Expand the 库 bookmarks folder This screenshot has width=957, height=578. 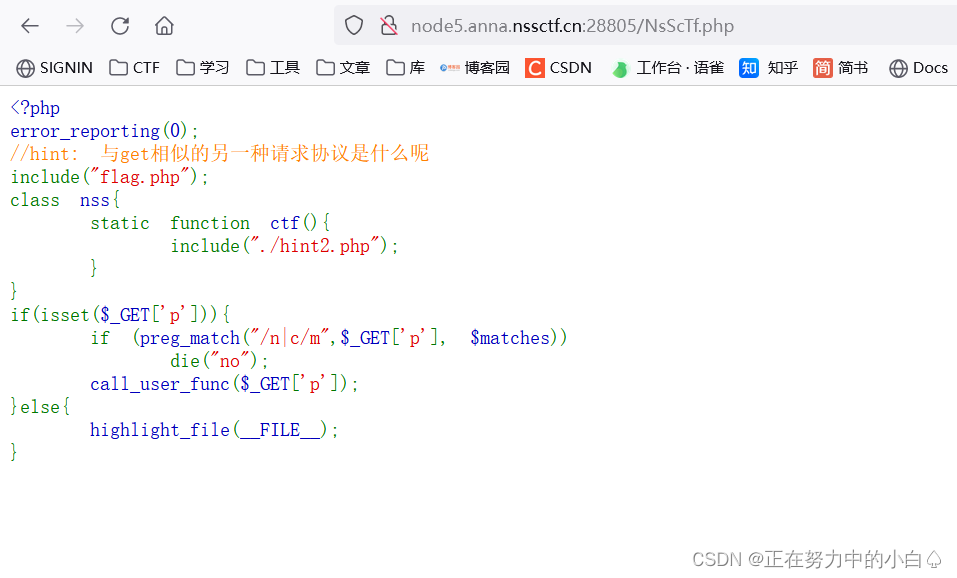tap(402, 68)
